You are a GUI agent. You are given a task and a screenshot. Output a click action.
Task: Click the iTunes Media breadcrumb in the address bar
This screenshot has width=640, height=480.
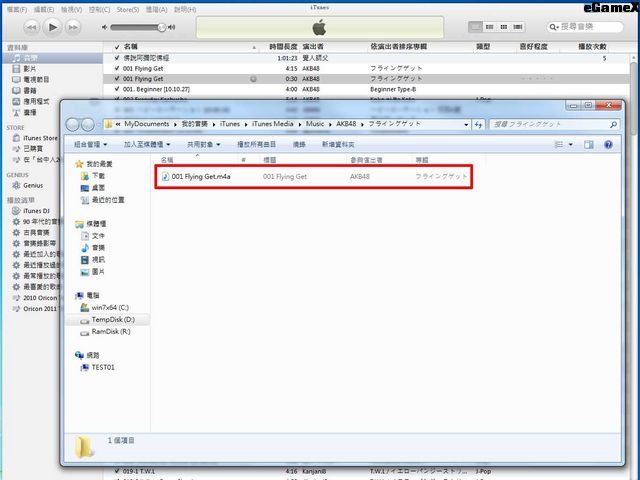click(272, 124)
